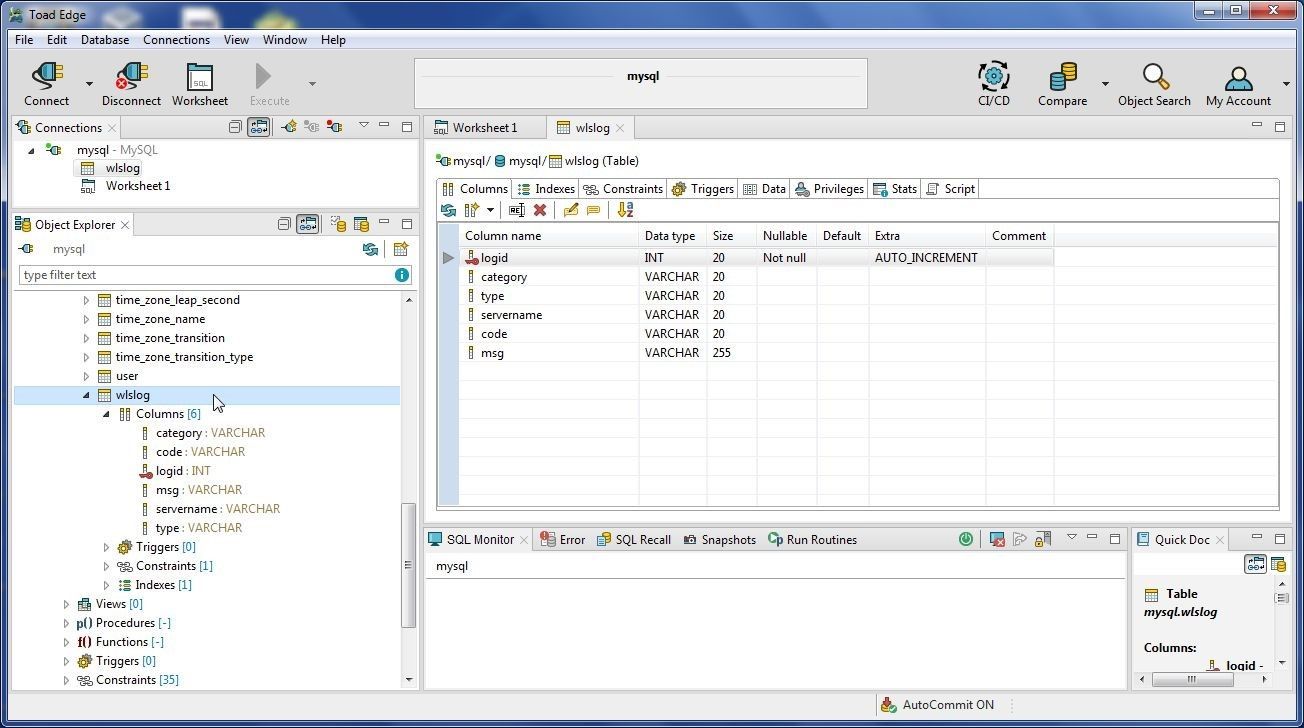1304x728 pixels.
Task: Click new connection icon in Connections panel
Action: [x=289, y=127]
